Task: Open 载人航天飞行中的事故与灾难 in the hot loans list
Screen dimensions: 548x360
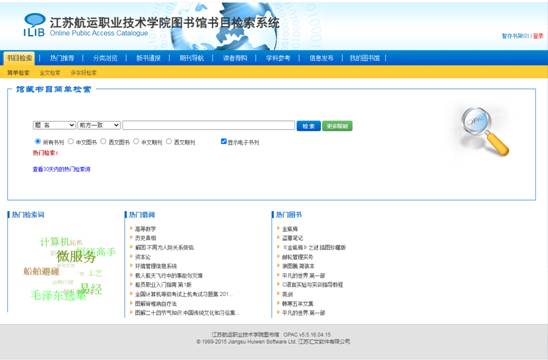Action: coord(169,275)
